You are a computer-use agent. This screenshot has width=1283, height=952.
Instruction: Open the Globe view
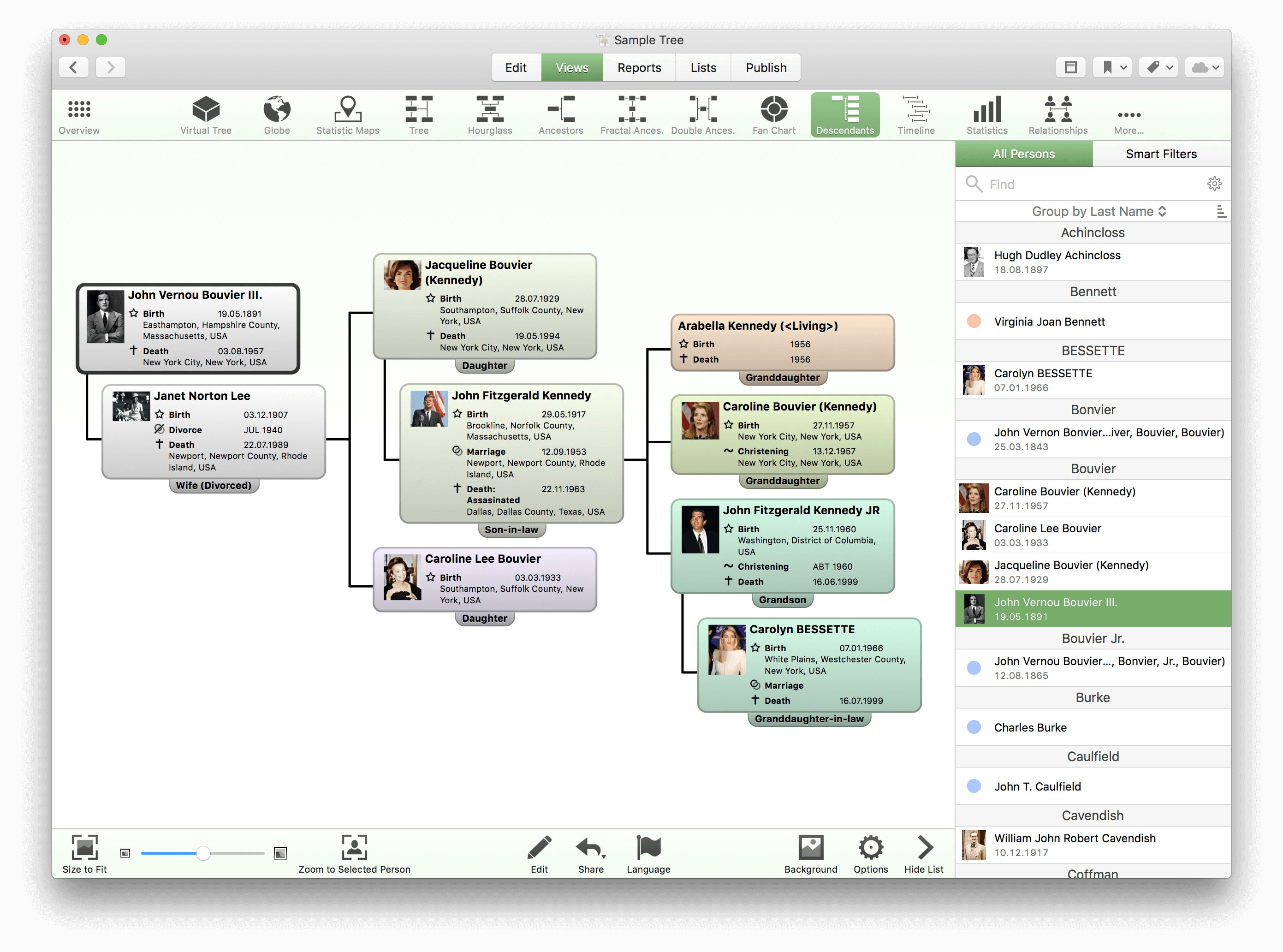(x=277, y=115)
